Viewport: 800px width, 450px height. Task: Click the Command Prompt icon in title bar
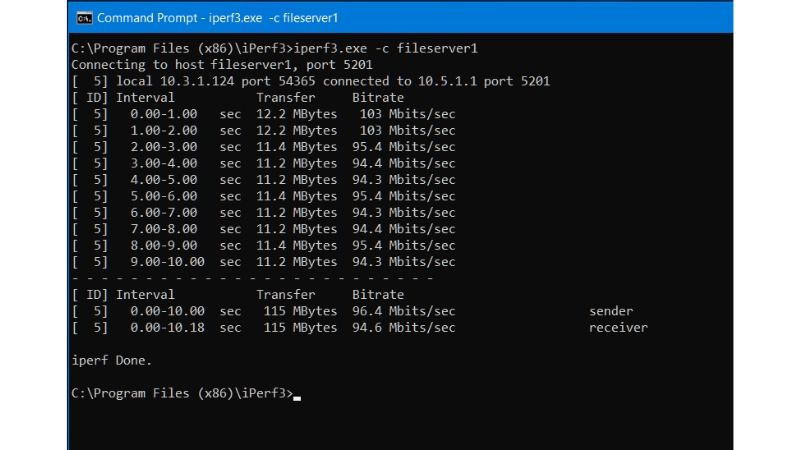tap(84, 18)
